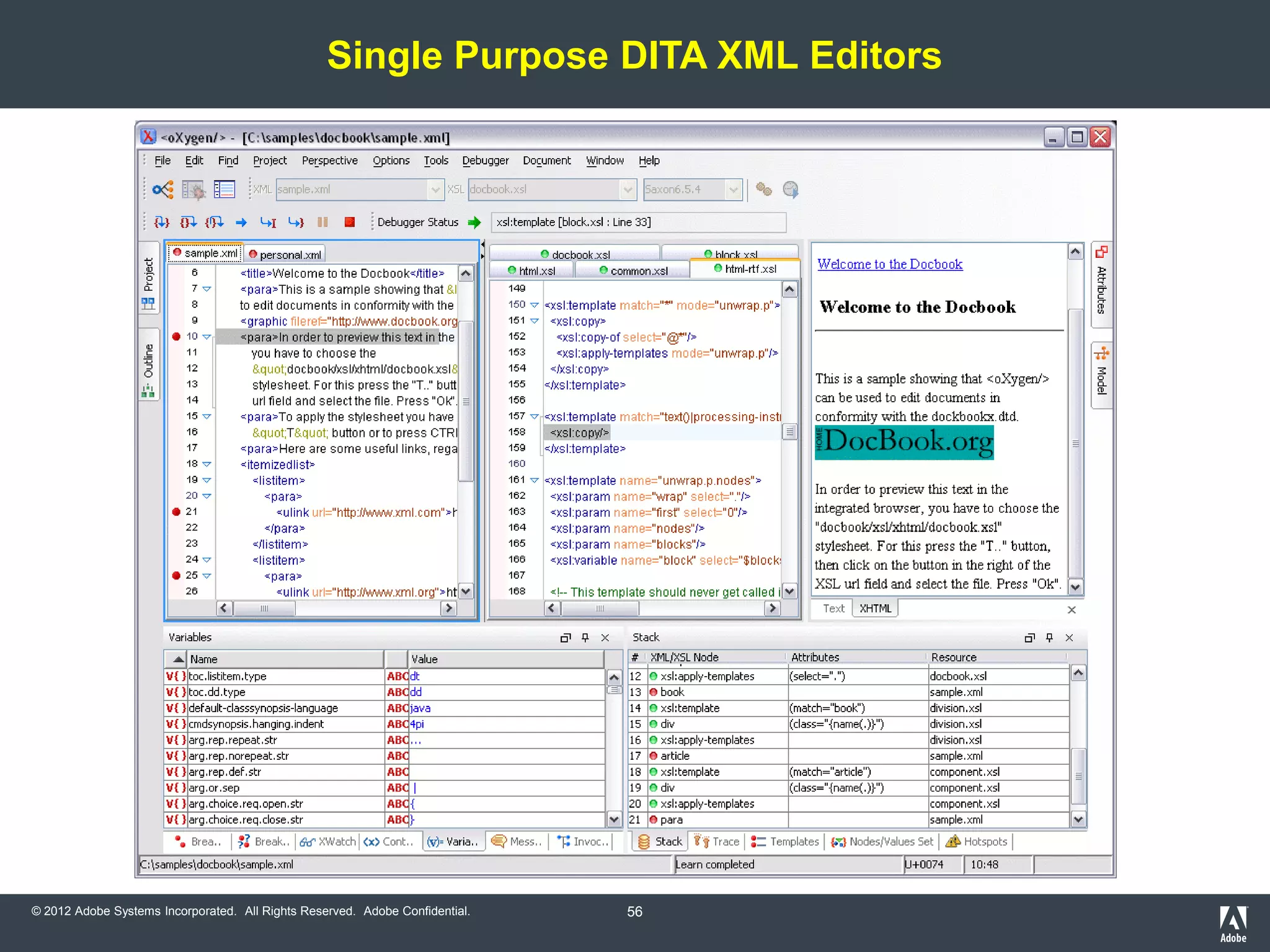The height and width of the screenshot is (952, 1270).
Task: Click the Stack table vertical scrollbar
Action: [x=1078, y=747]
